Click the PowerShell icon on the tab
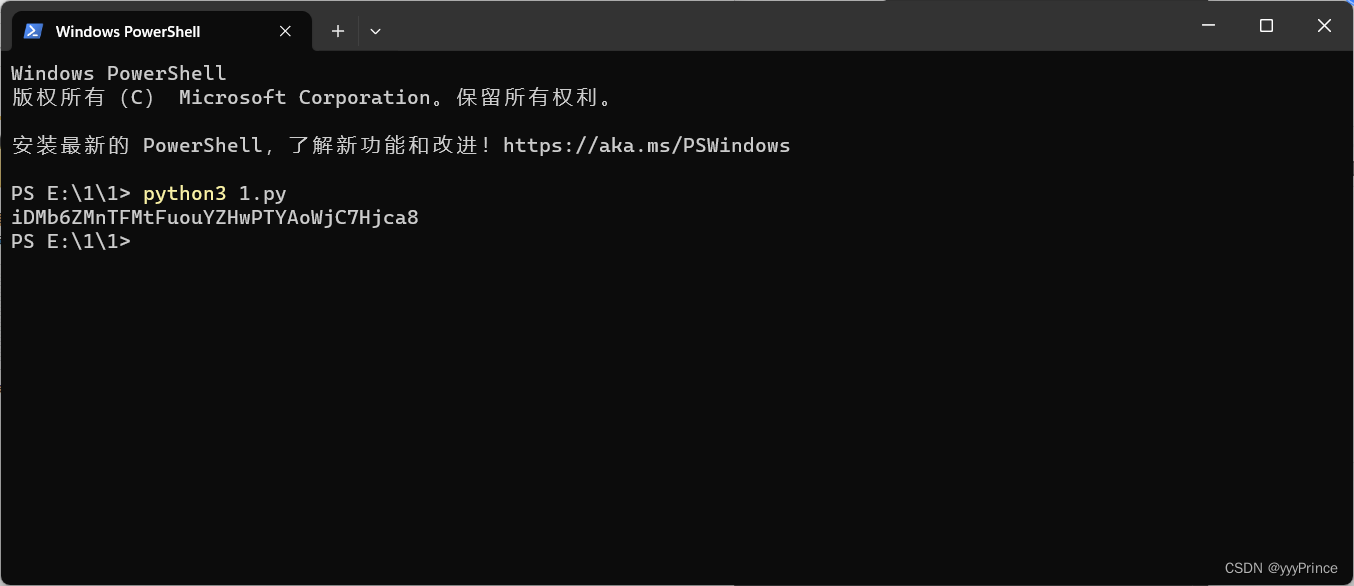This screenshot has width=1354, height=586. point(33,31)
